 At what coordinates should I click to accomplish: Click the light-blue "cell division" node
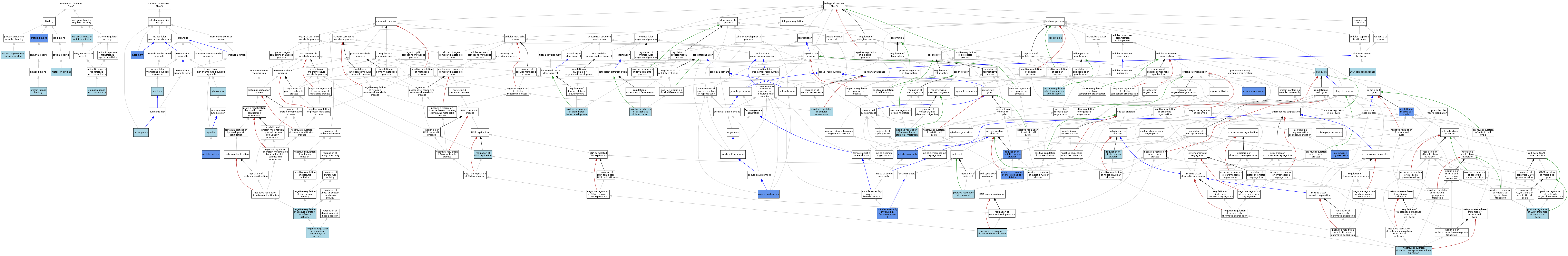click(1055, 38)
